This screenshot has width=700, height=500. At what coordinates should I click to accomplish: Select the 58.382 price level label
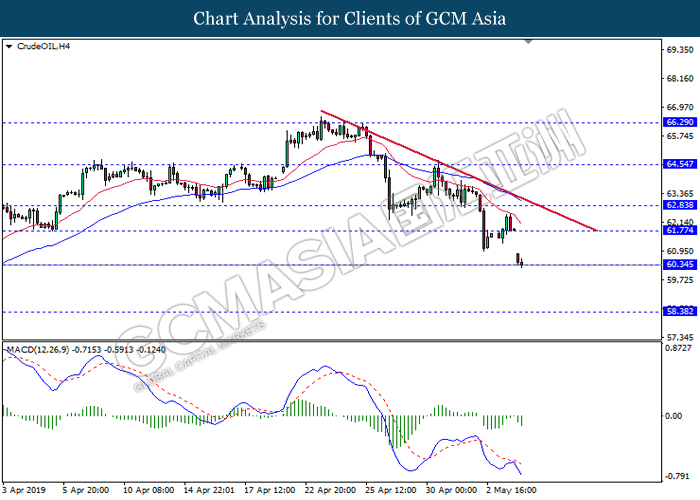pyautogui.click(x=680, y=311)
